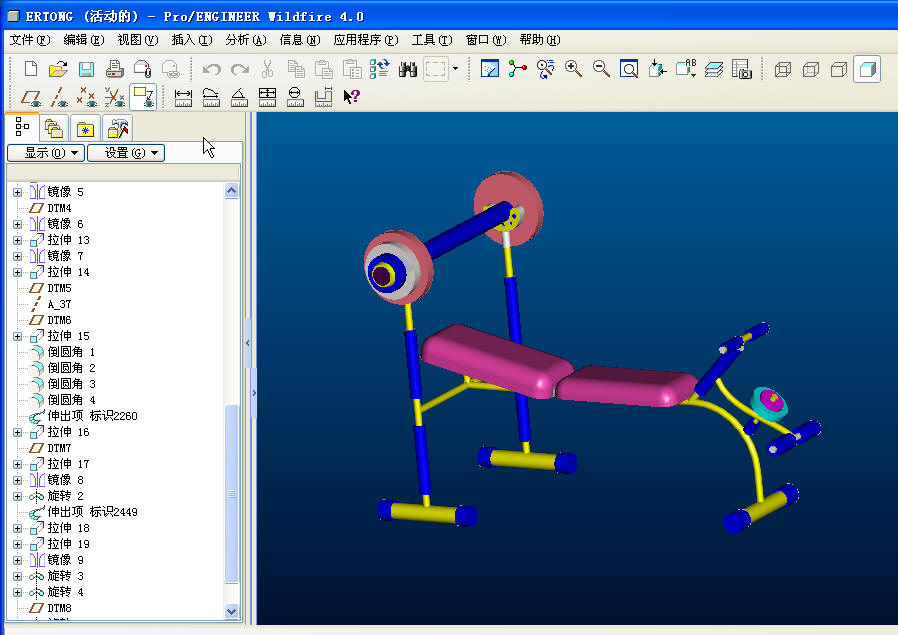Switch to wireframe display mode

(783, 69)
